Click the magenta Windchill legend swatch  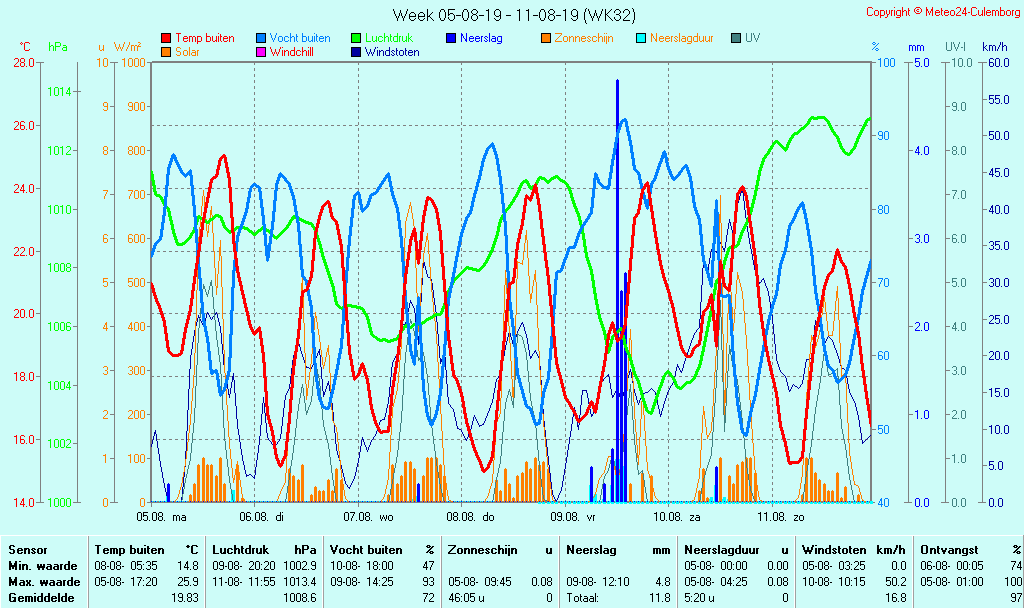click(262, 52)
